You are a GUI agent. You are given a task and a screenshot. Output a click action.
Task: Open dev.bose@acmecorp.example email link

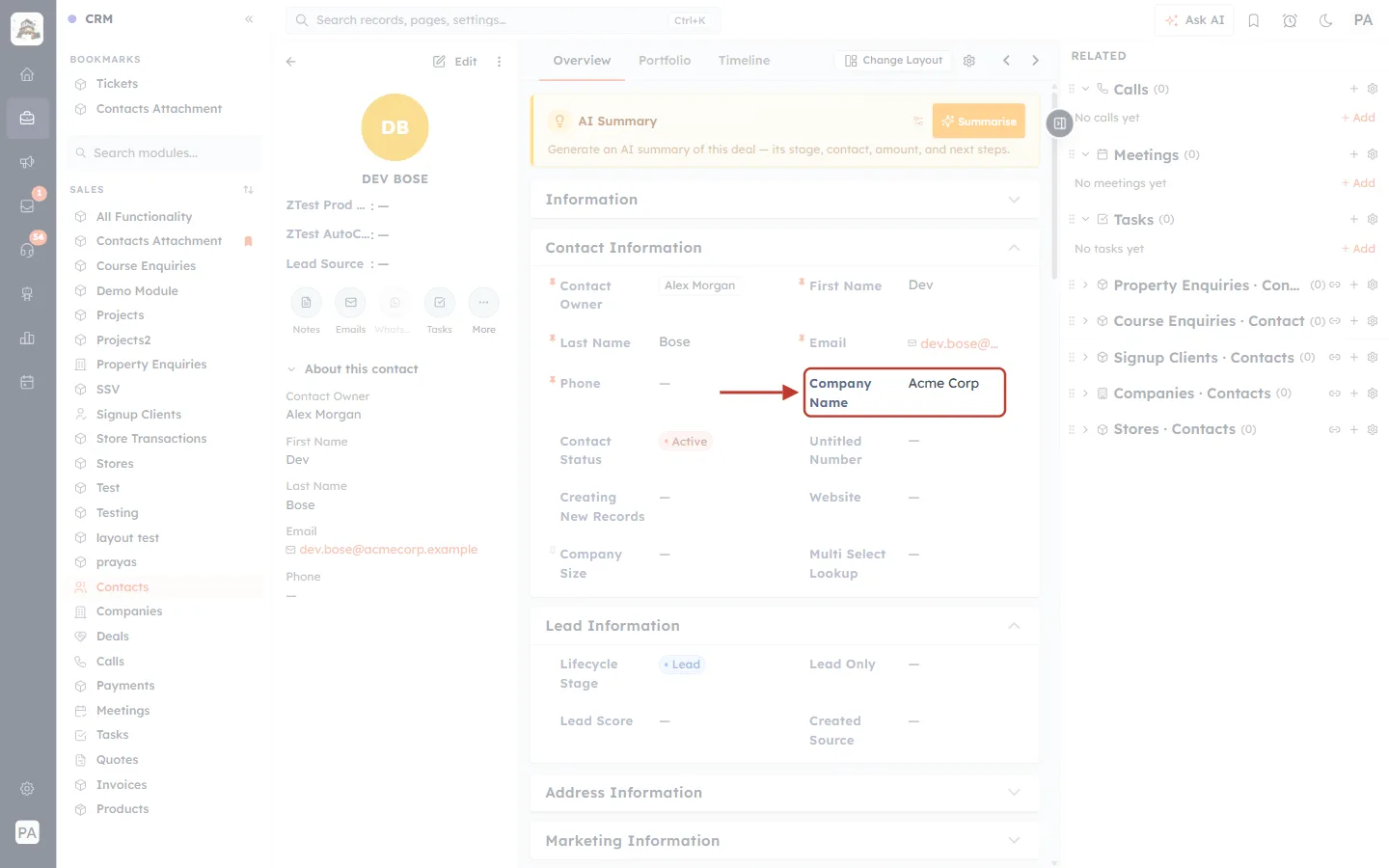(389, 550)
